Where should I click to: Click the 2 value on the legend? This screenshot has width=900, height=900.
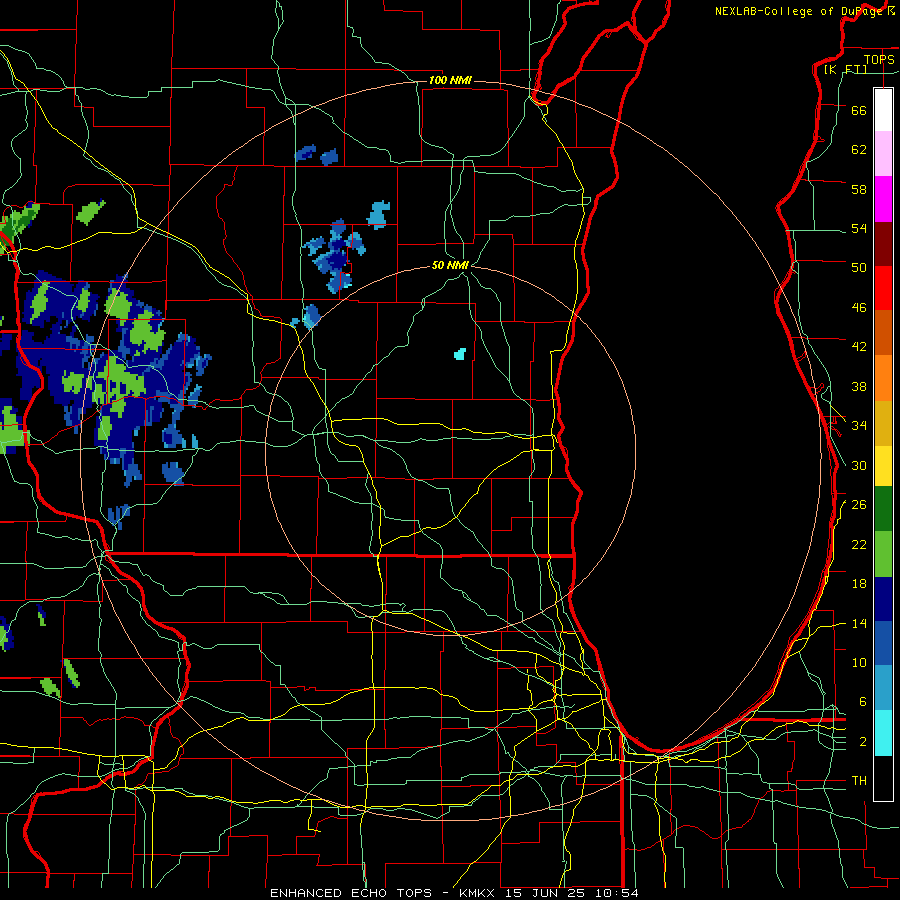[862, 742]
